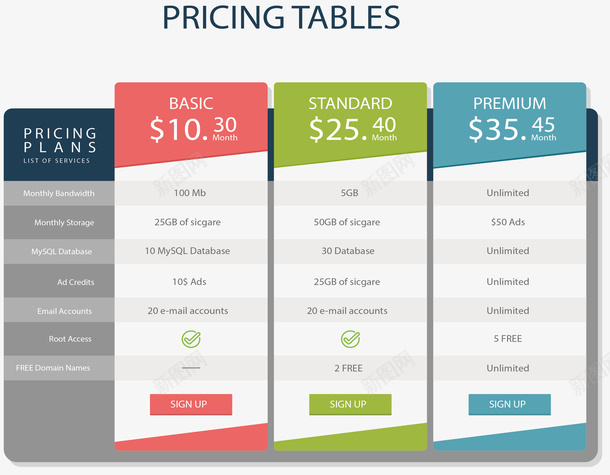Screen dimensions: 610x475
Task: Click the Monthly Bandwidth row label
Action: (59, 193)
